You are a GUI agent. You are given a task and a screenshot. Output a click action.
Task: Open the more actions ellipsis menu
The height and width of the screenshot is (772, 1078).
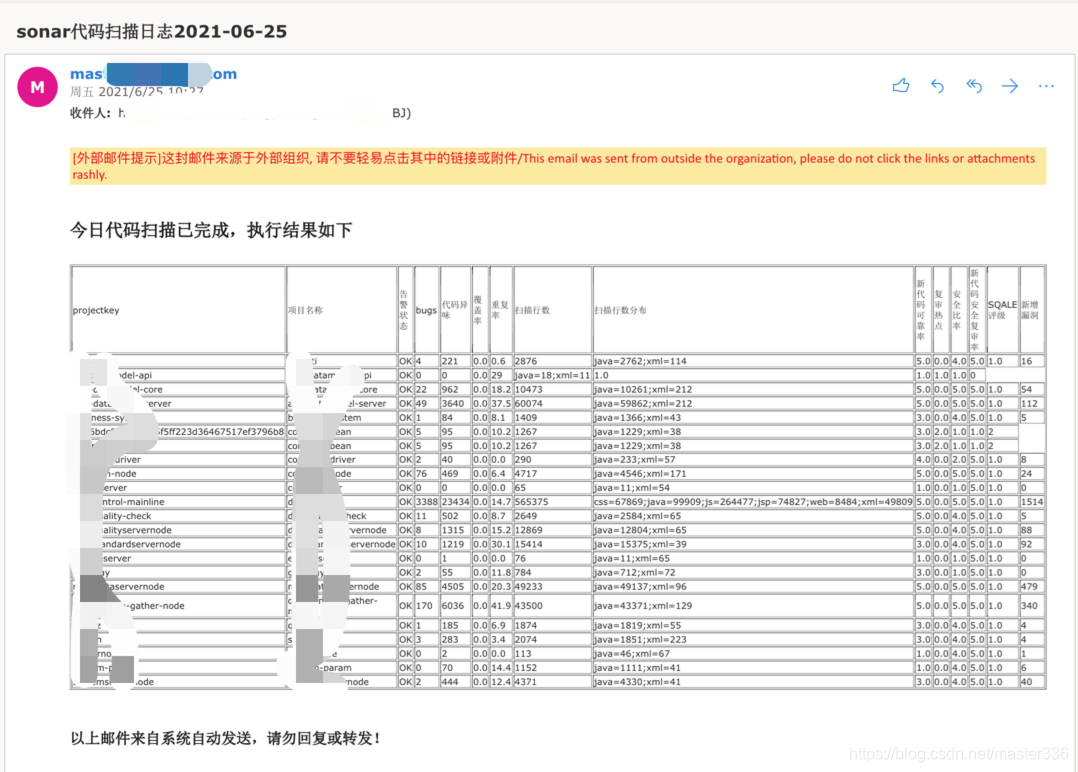click(x=1046, y=86)
